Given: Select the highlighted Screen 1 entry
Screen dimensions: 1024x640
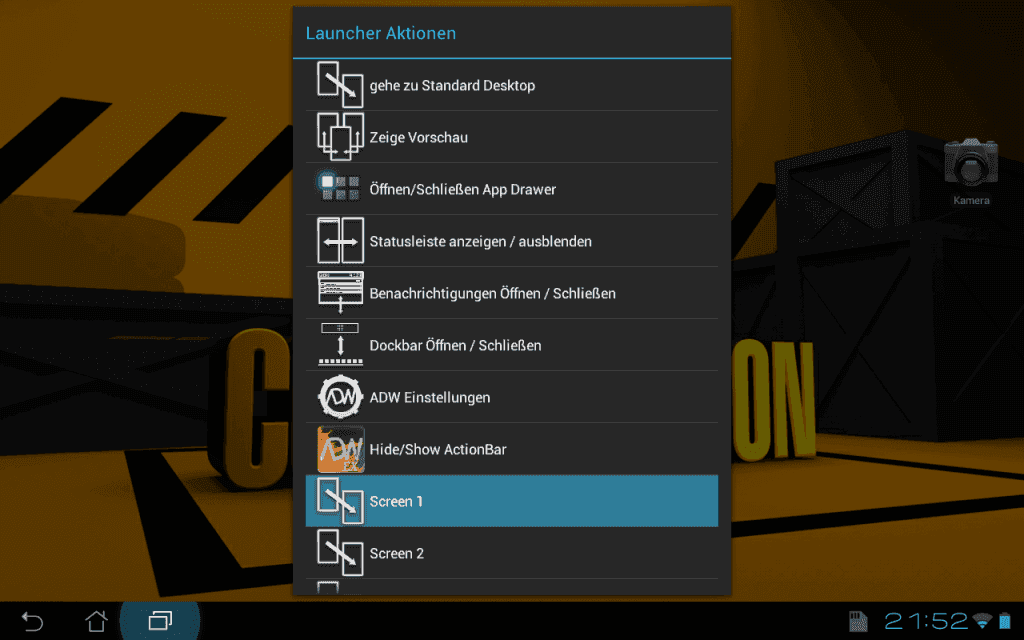Looking at the screenshot, I should point(511,501).
